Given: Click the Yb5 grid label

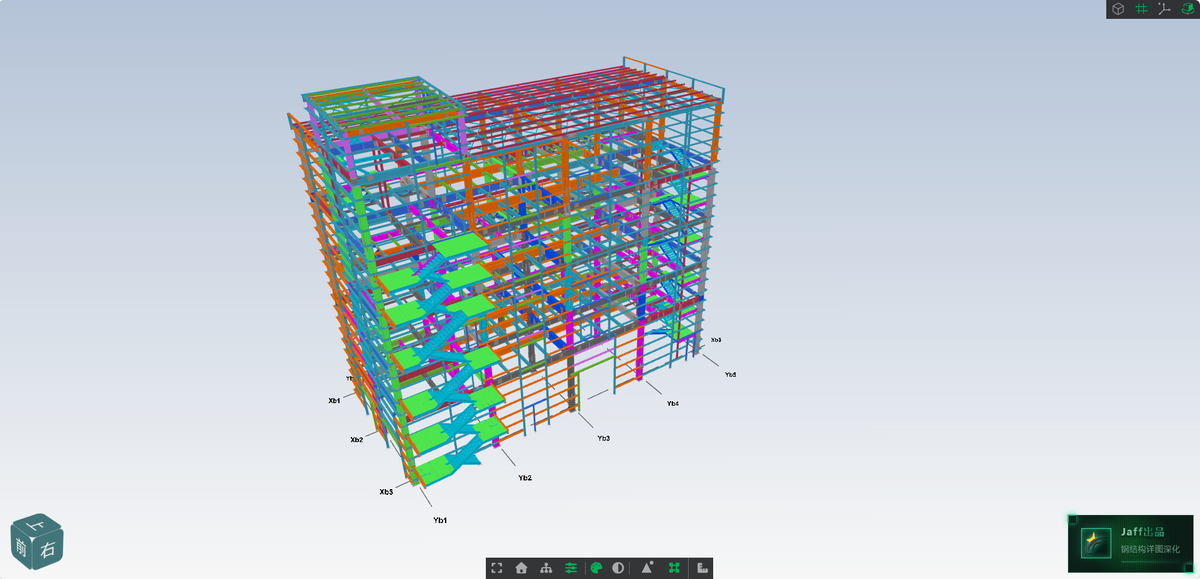Looking at the screenshot, I should [731, 374].
